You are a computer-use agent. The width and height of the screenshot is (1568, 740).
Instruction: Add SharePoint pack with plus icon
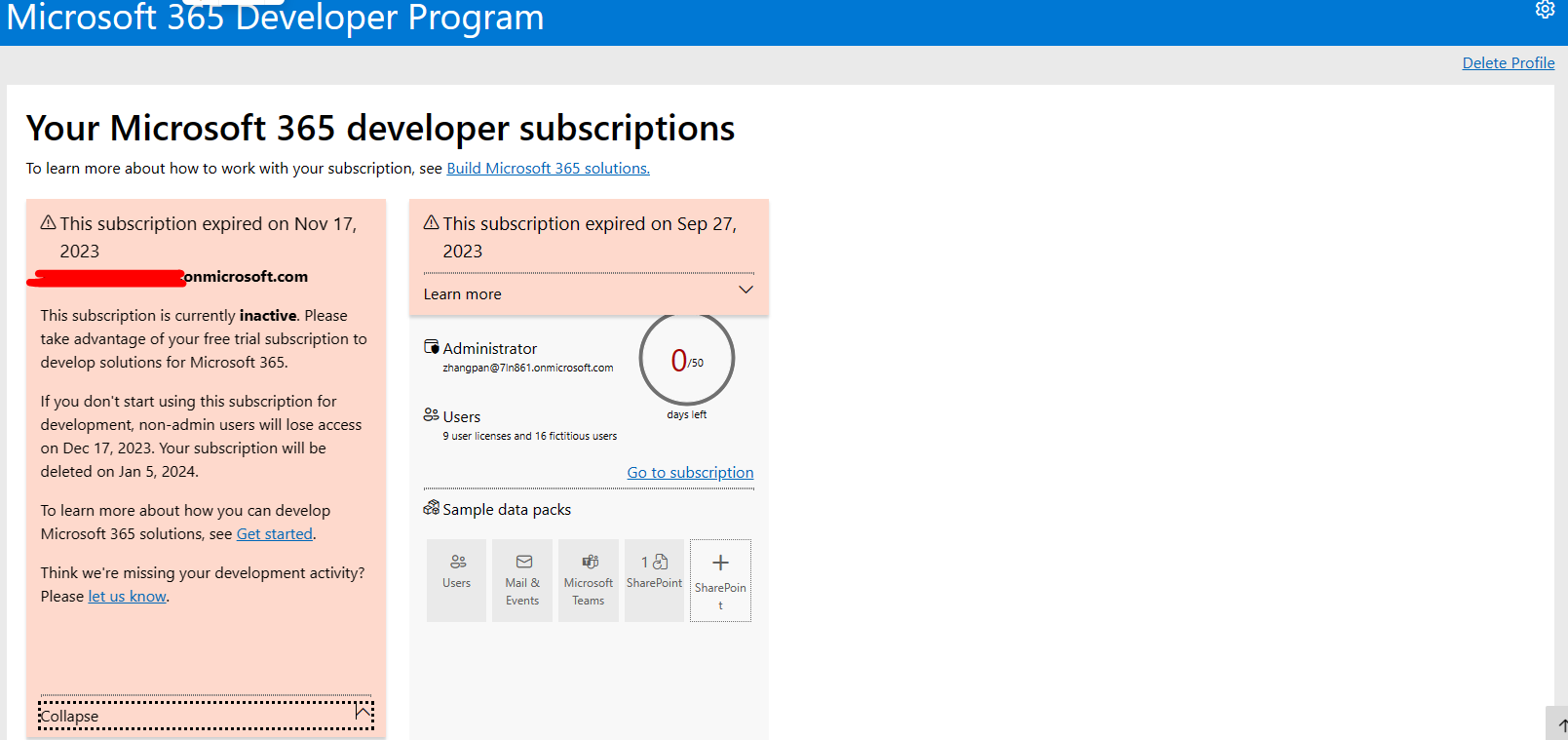pos(720,580)
